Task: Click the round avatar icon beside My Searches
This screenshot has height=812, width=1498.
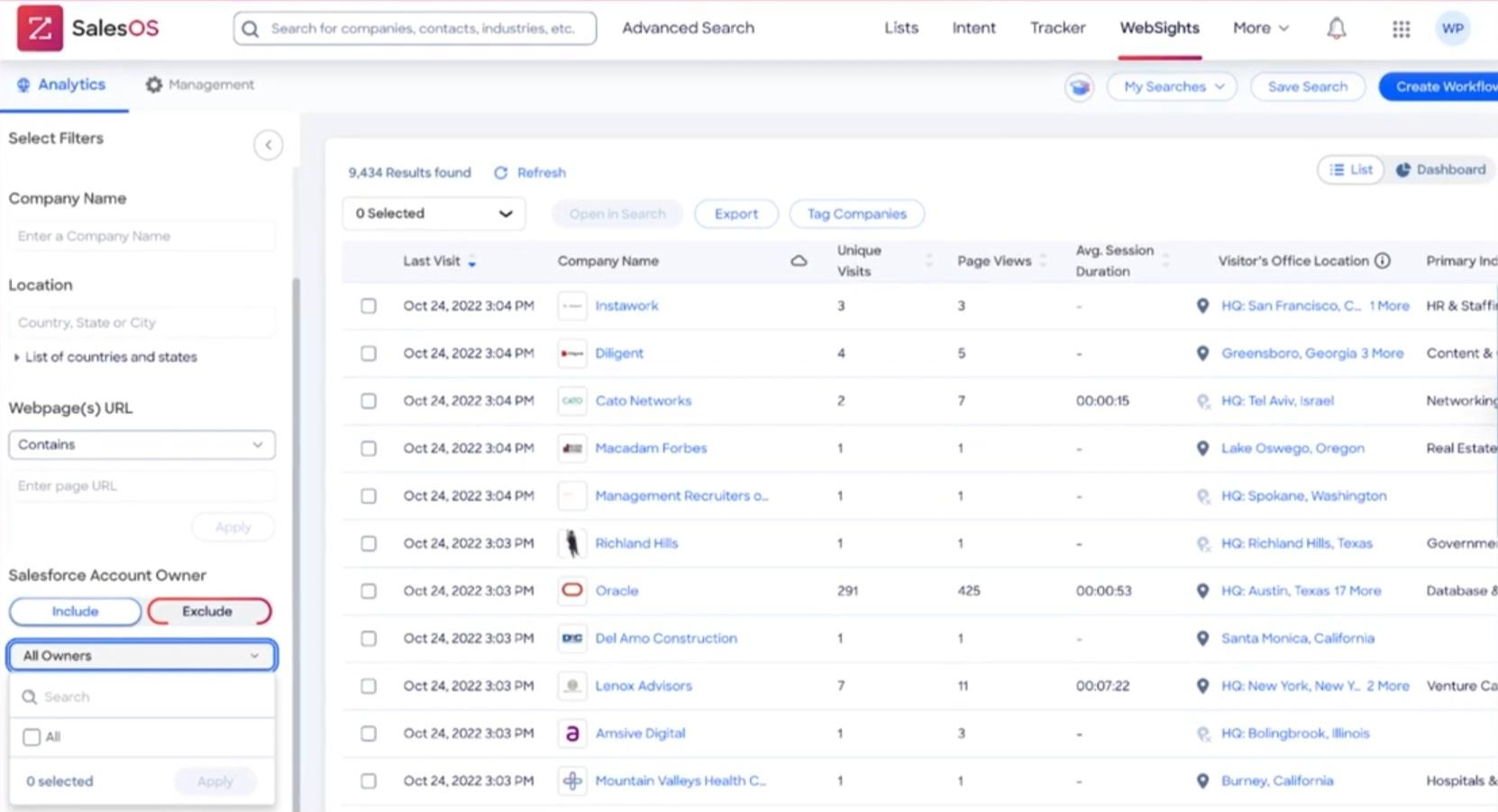Action: coord(1079,87)
